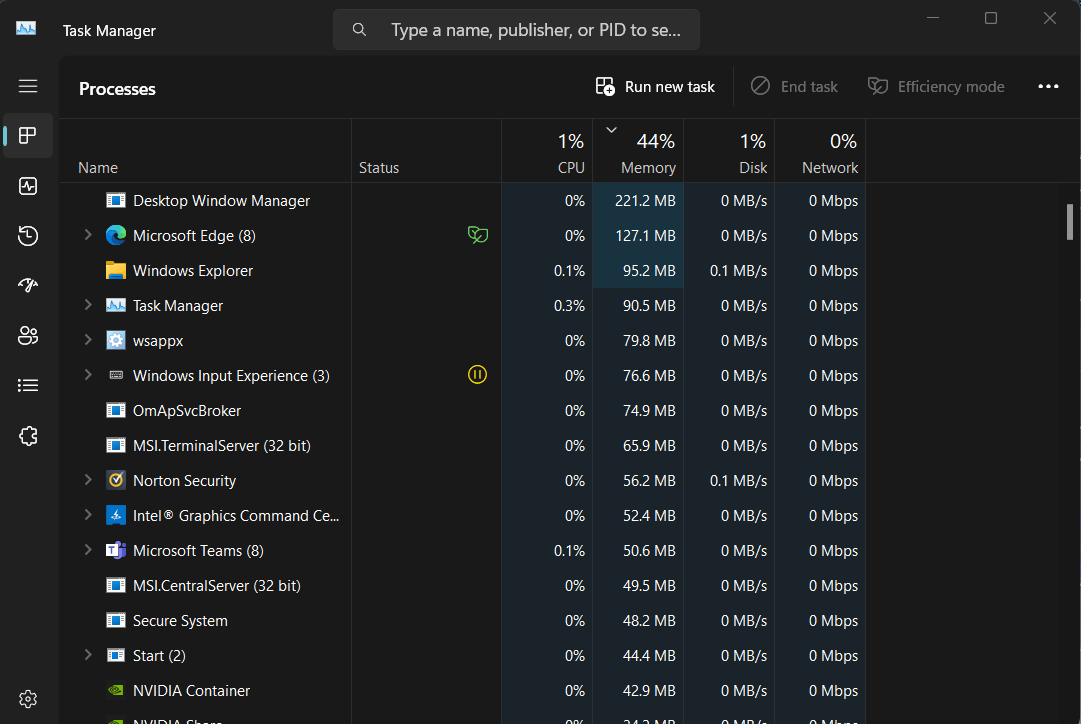Click the 221.2 MB memory value

click(645, 201)
